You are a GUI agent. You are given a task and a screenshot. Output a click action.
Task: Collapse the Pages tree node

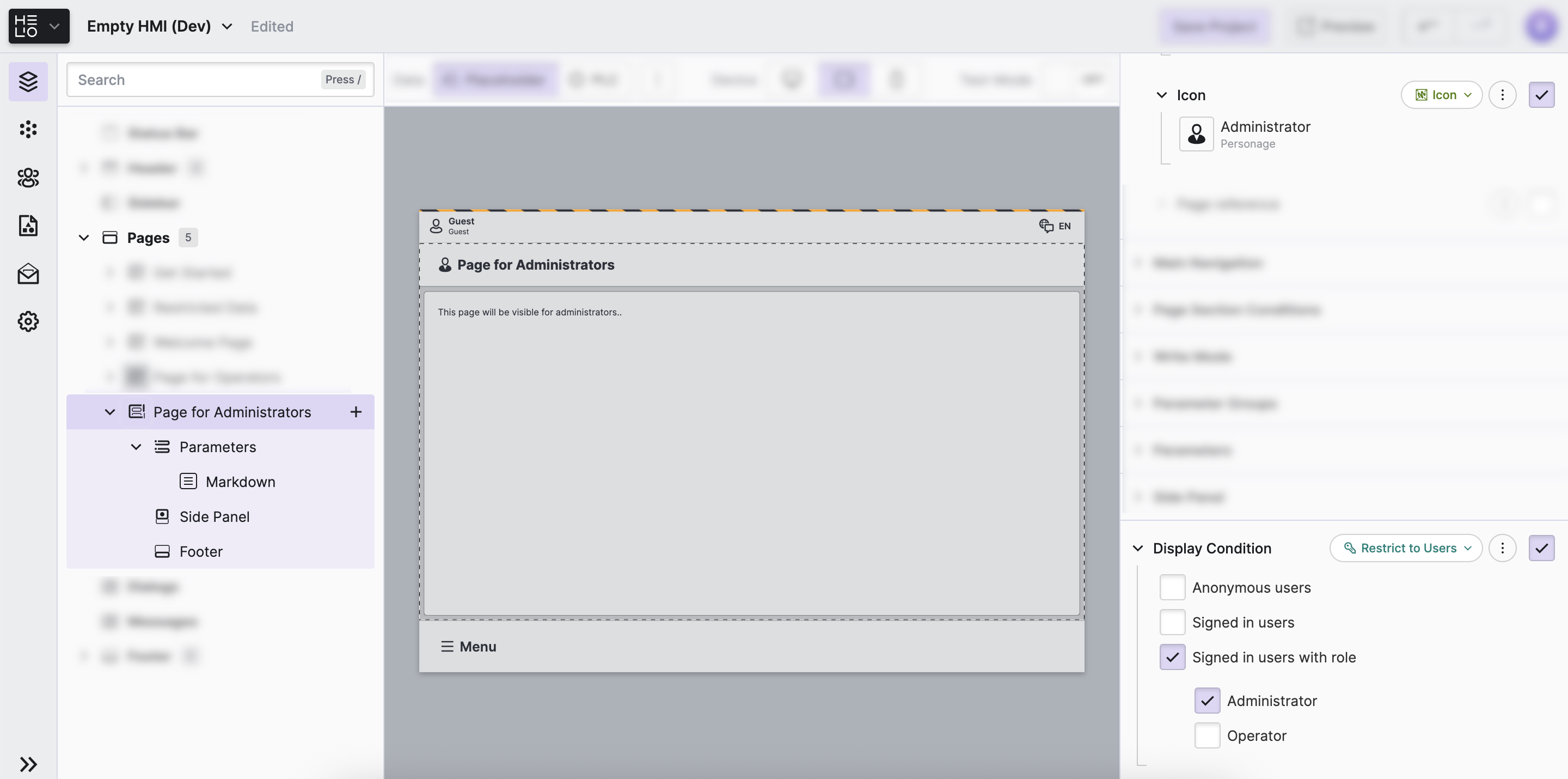84,238
